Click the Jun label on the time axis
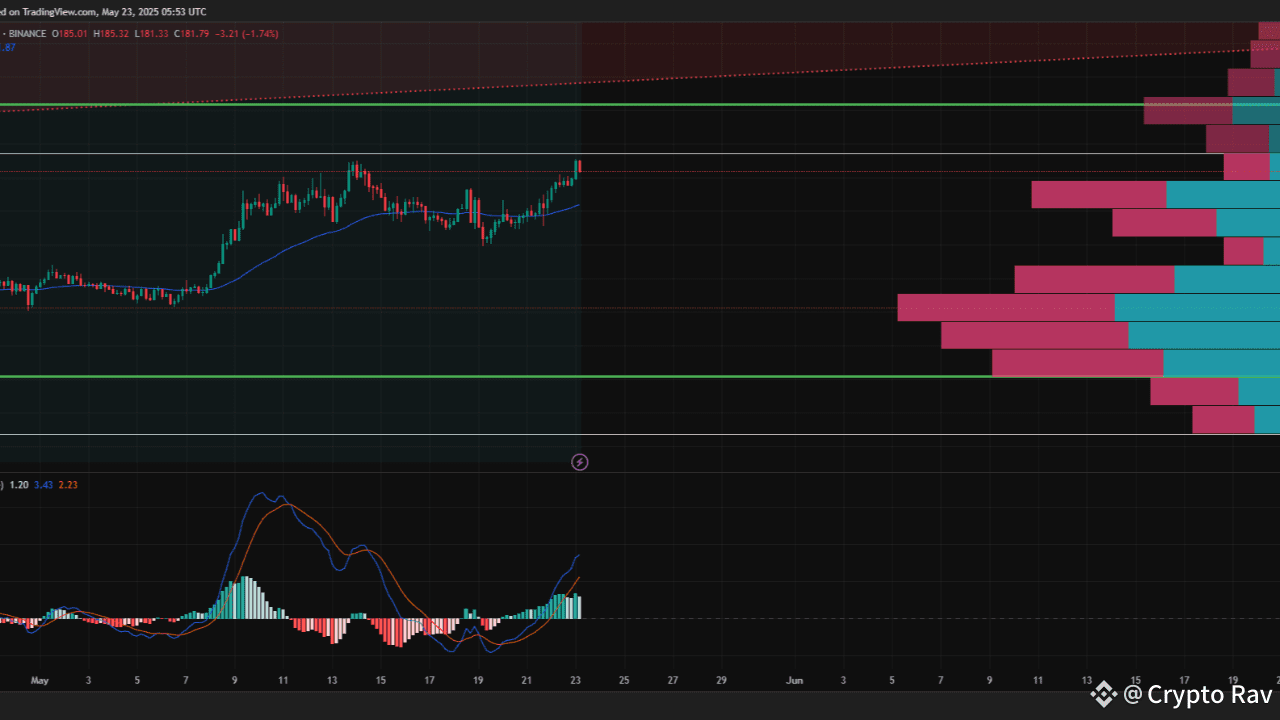 click(x=794, y=679)
